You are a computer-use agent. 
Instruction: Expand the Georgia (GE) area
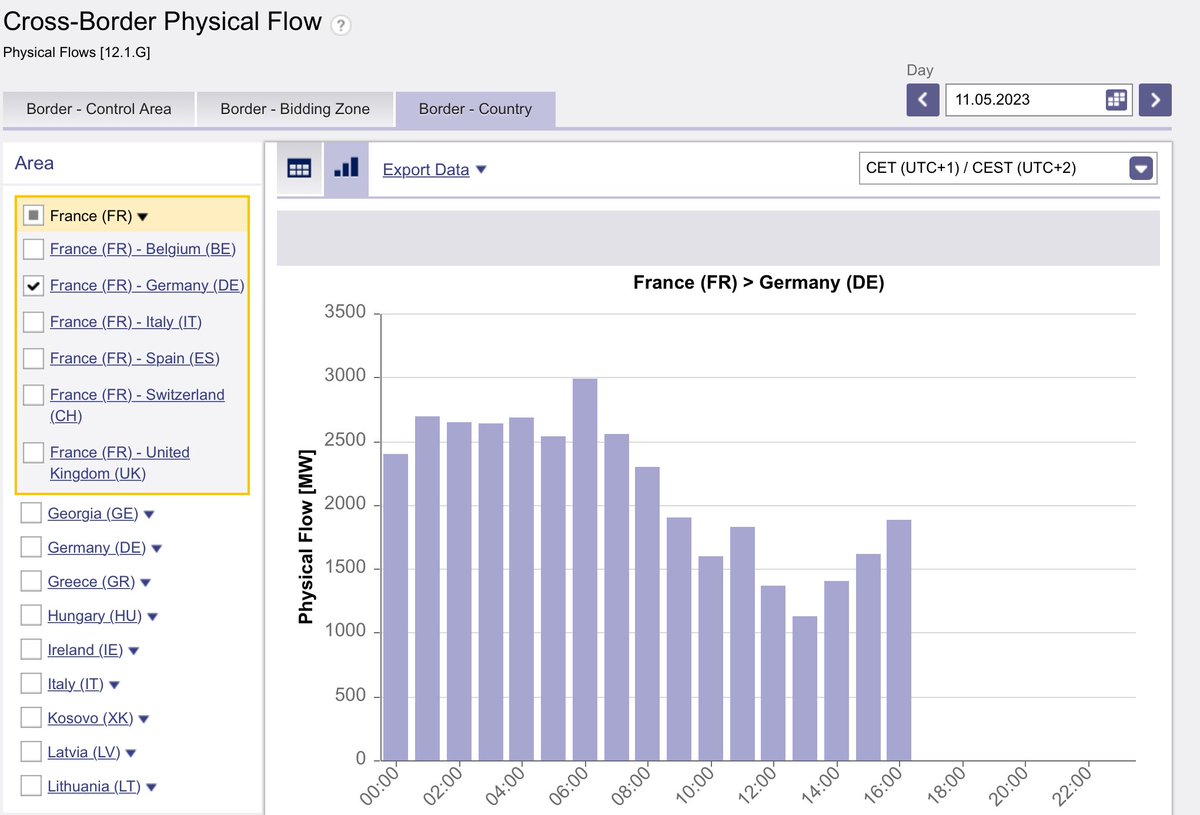click(x=149, y=514)
